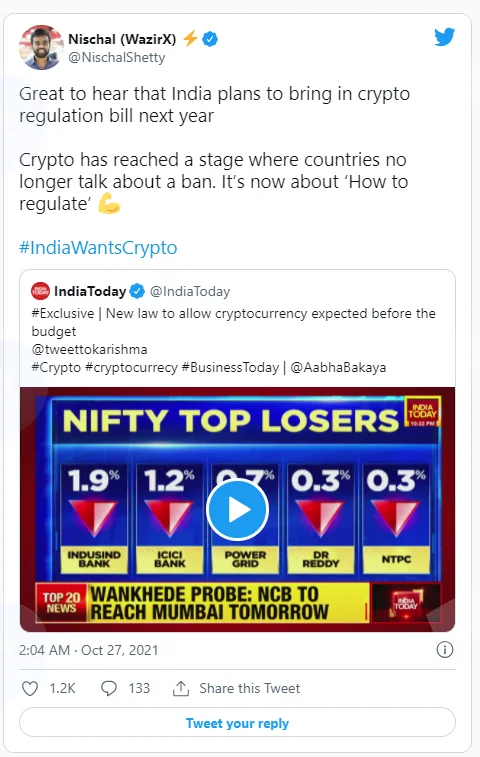Image resolution: width=480 pixels, height=757 pixels.
Task: Open the #IndiaWantsCrypto hashtag
Action: (x=98, y=248)
